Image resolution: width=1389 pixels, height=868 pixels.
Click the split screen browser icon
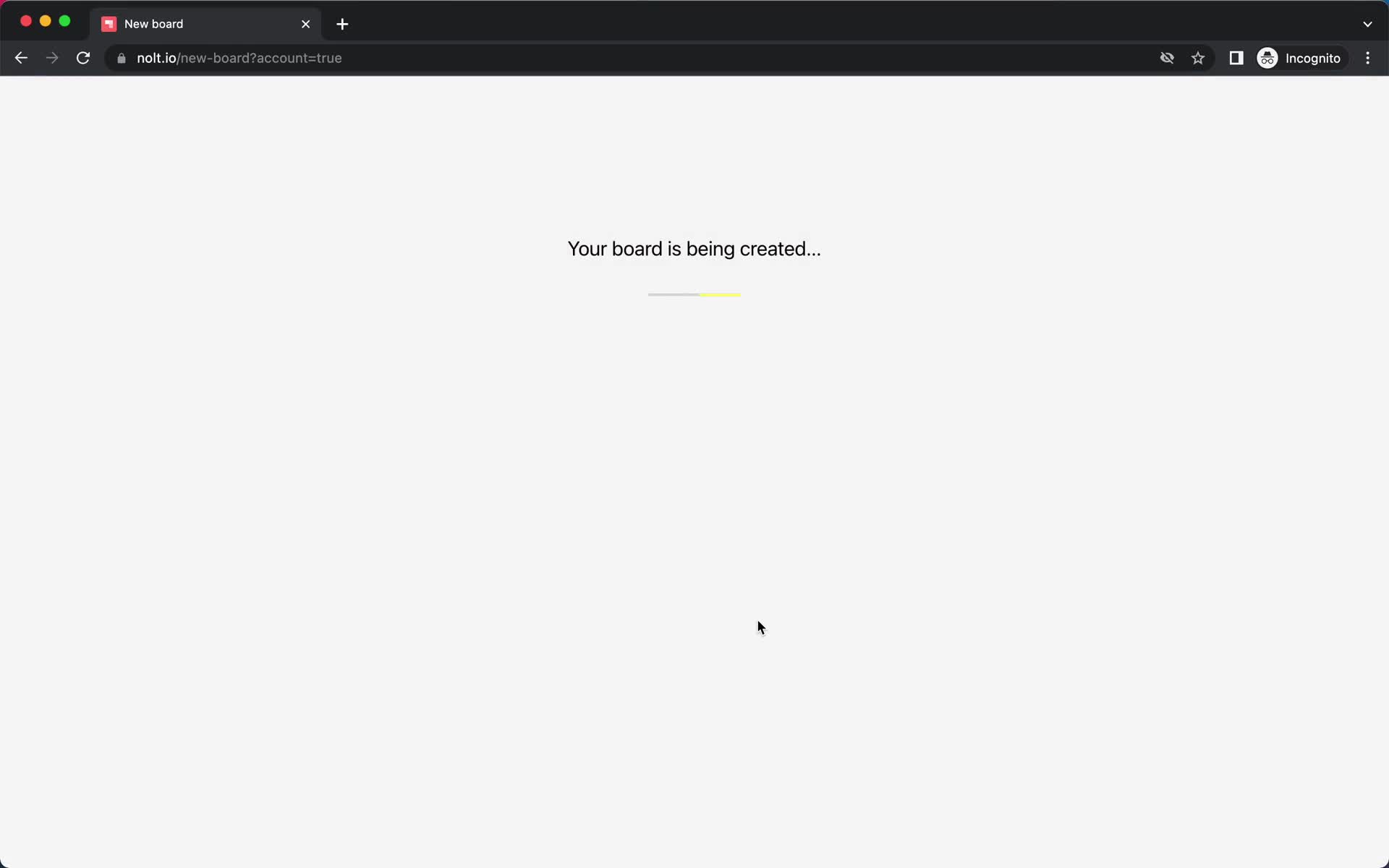click(x=1235, y=58)
